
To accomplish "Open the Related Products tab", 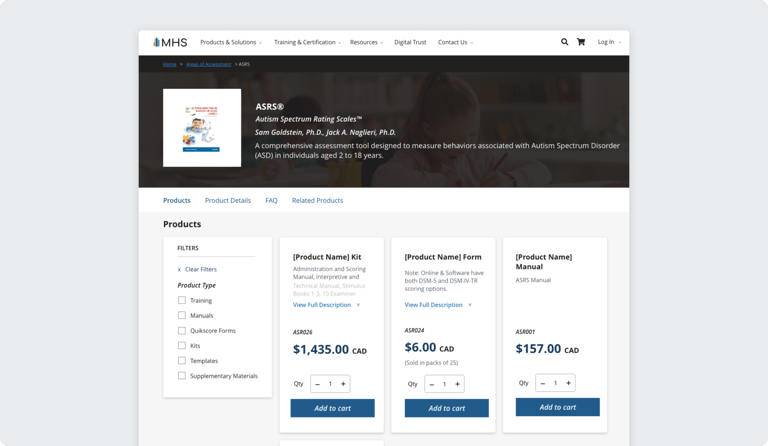I will [x=317, y=201].
